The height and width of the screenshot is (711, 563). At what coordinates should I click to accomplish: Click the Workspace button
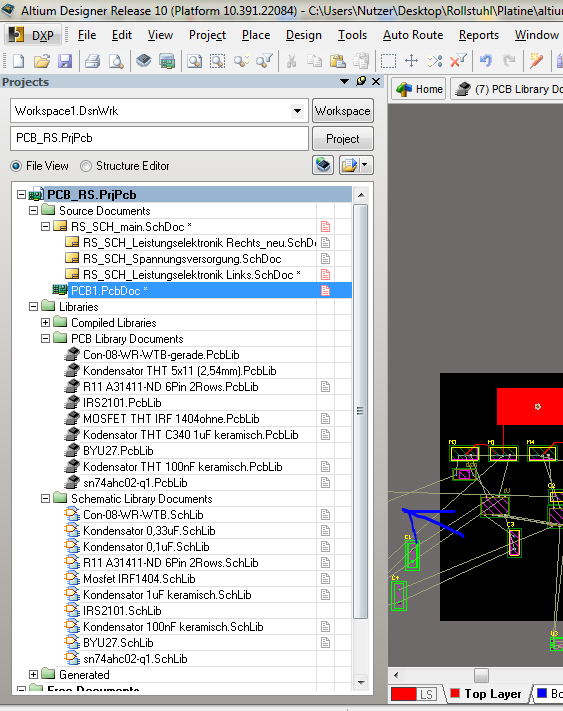coord(343,111)
